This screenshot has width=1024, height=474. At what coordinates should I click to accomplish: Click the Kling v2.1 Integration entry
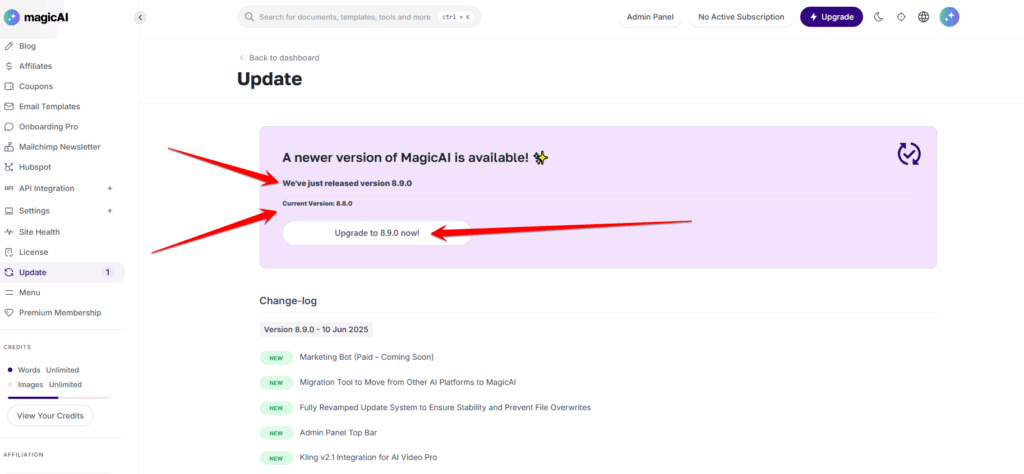tap(368, 457)
